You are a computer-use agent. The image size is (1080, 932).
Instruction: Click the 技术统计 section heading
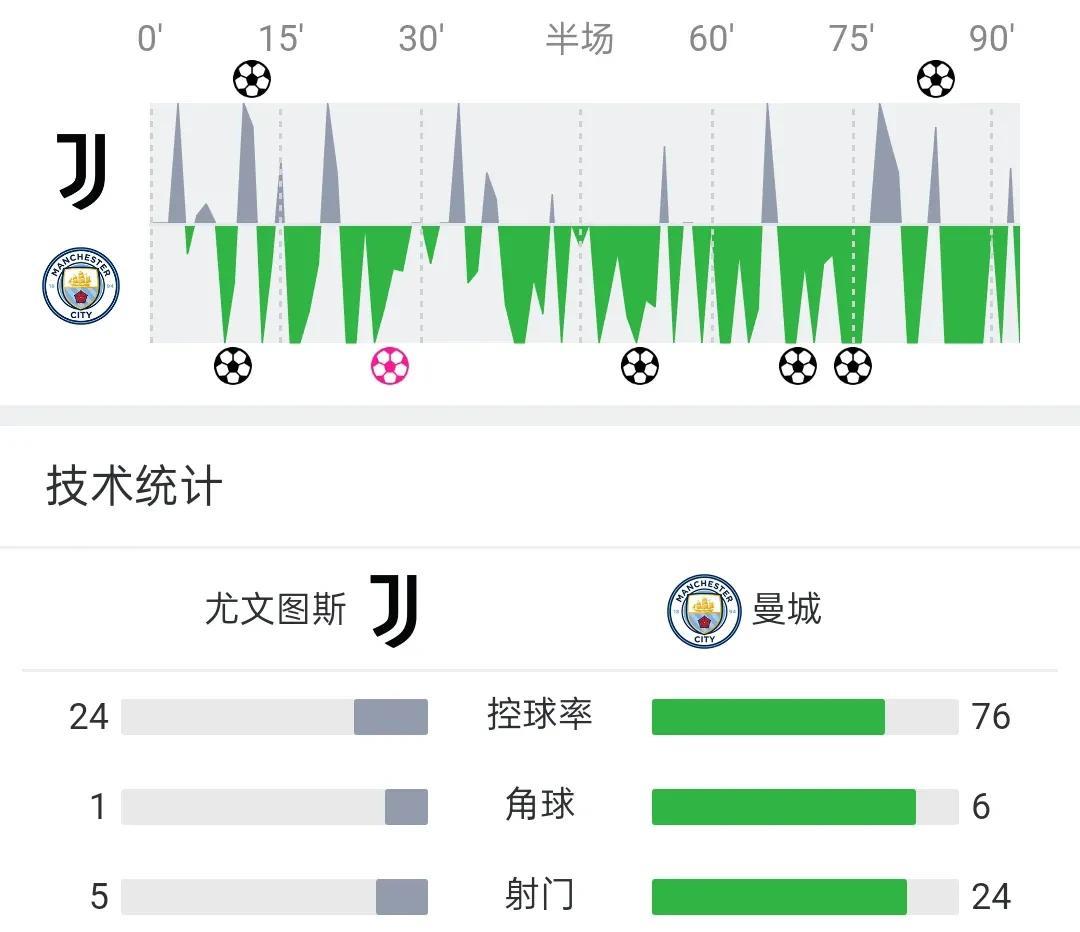[x=134, y=486]
